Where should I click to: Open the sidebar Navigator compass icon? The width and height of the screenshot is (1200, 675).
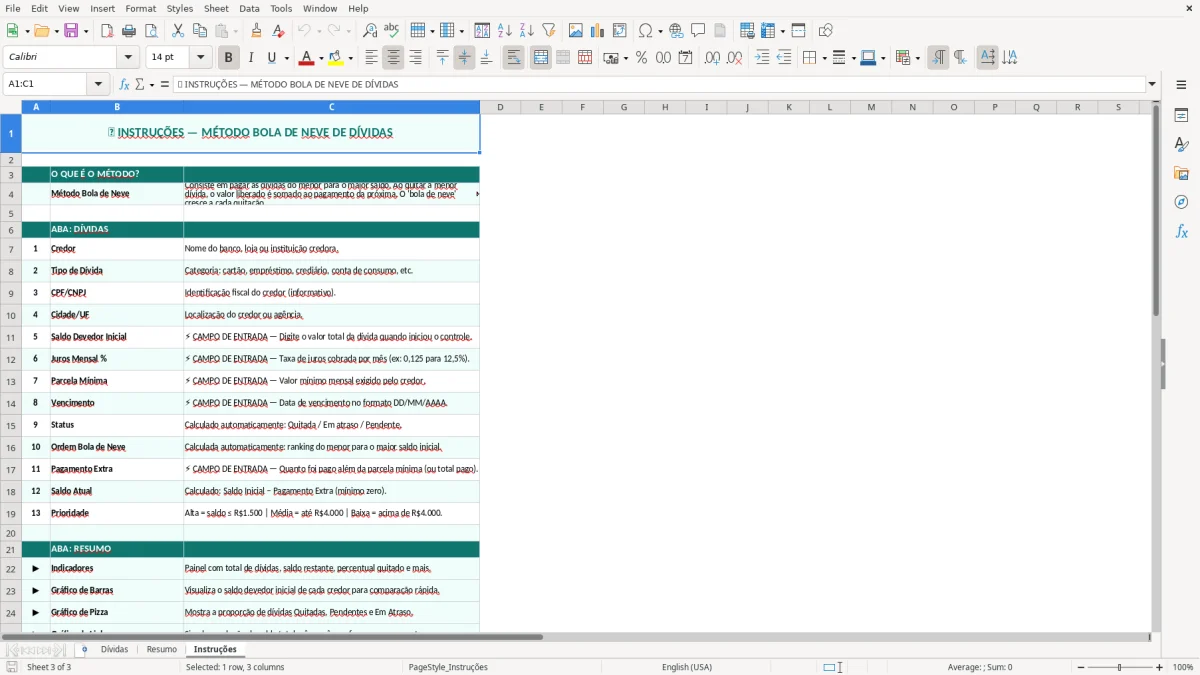(x=1181, y=202)
